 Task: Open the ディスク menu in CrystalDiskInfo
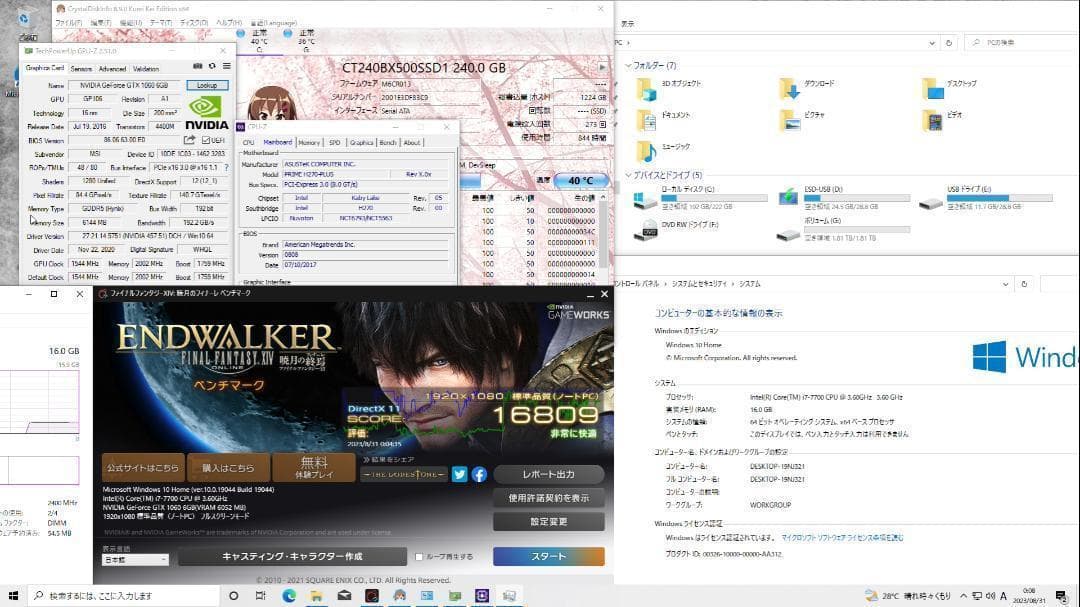tap(192, 23)
